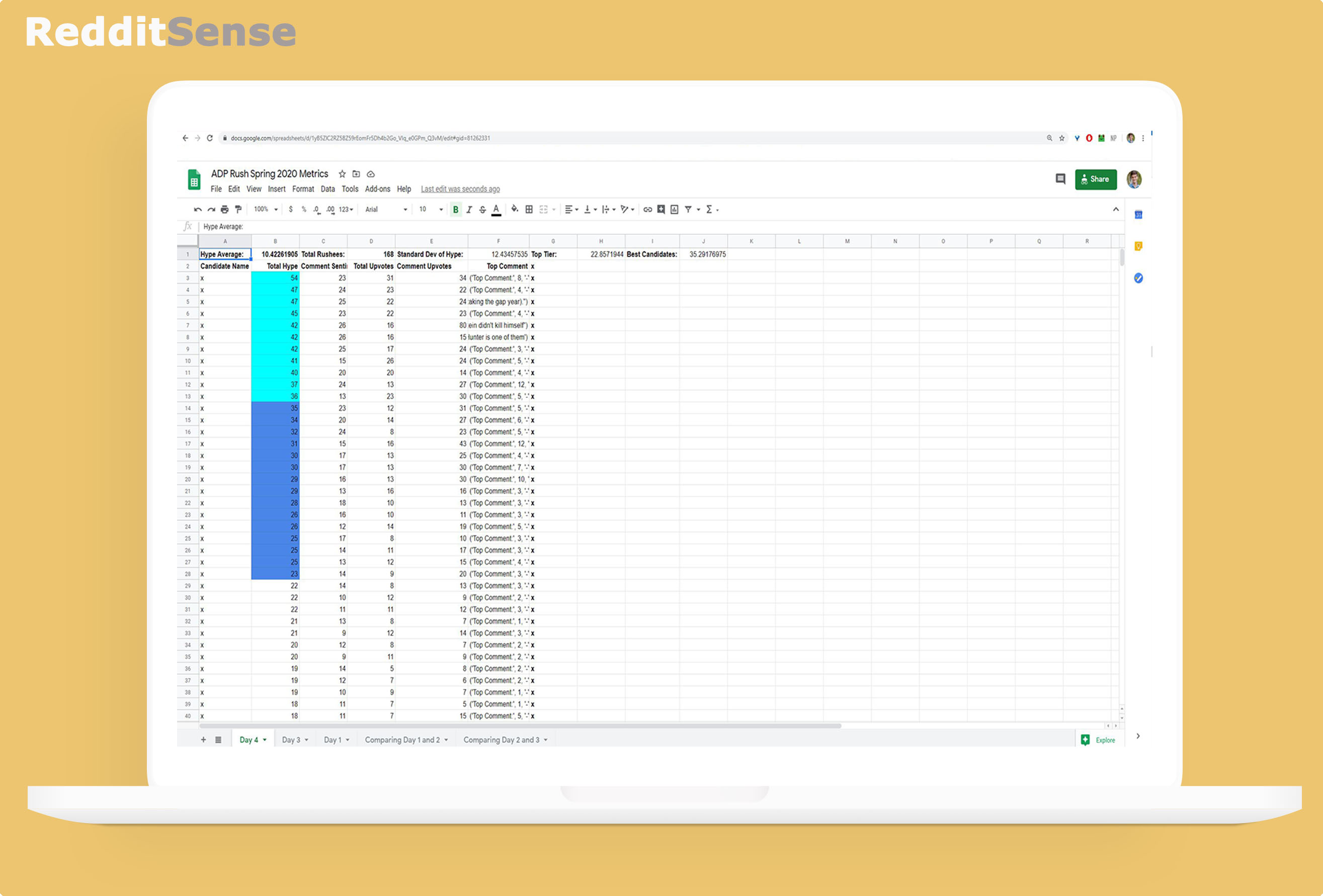The width and height of the screenshot is (1323, 896).
Task: Open the Edit menu
Action: tap(234, 189)
